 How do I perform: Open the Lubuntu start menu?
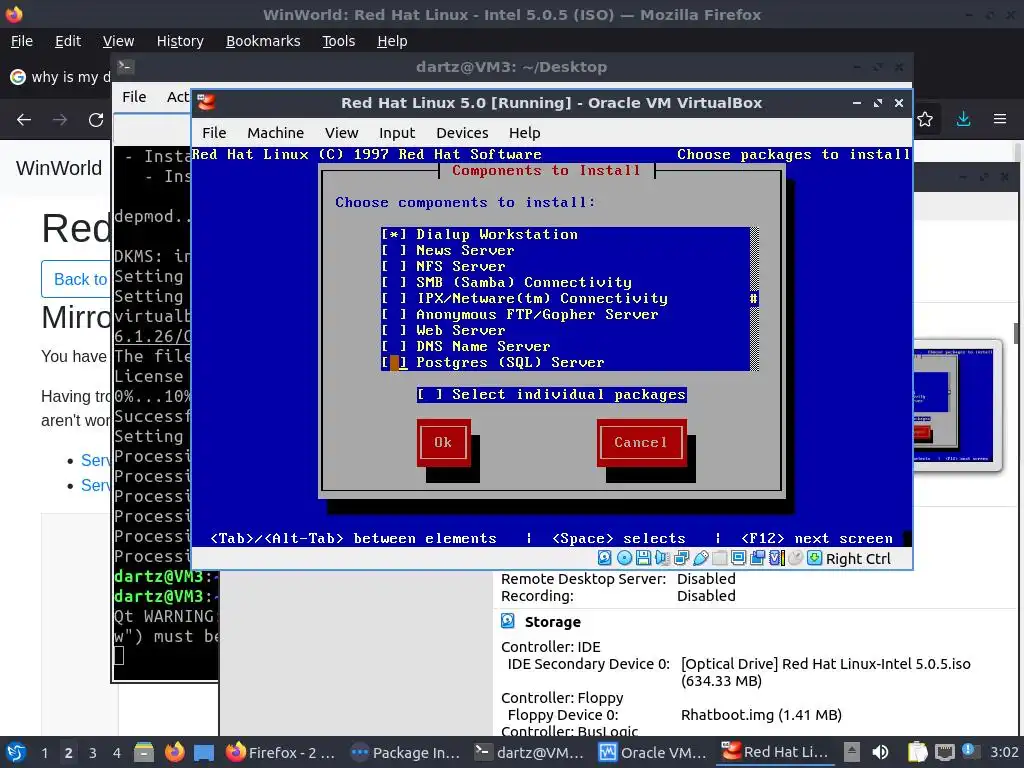click(x=16, y=752)
